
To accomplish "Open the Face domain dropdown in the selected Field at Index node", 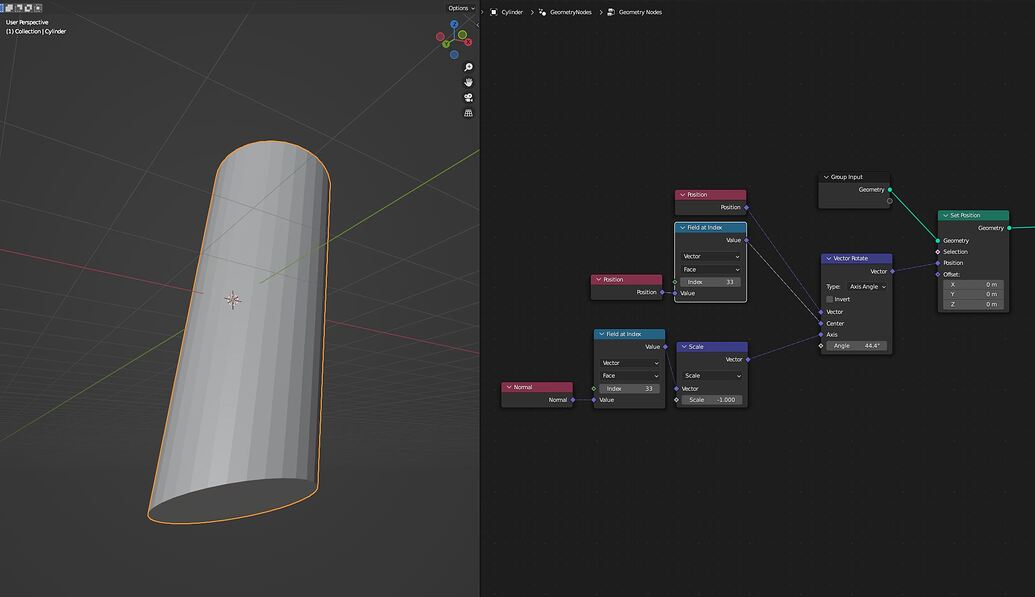I will click(x=711, y=269).
